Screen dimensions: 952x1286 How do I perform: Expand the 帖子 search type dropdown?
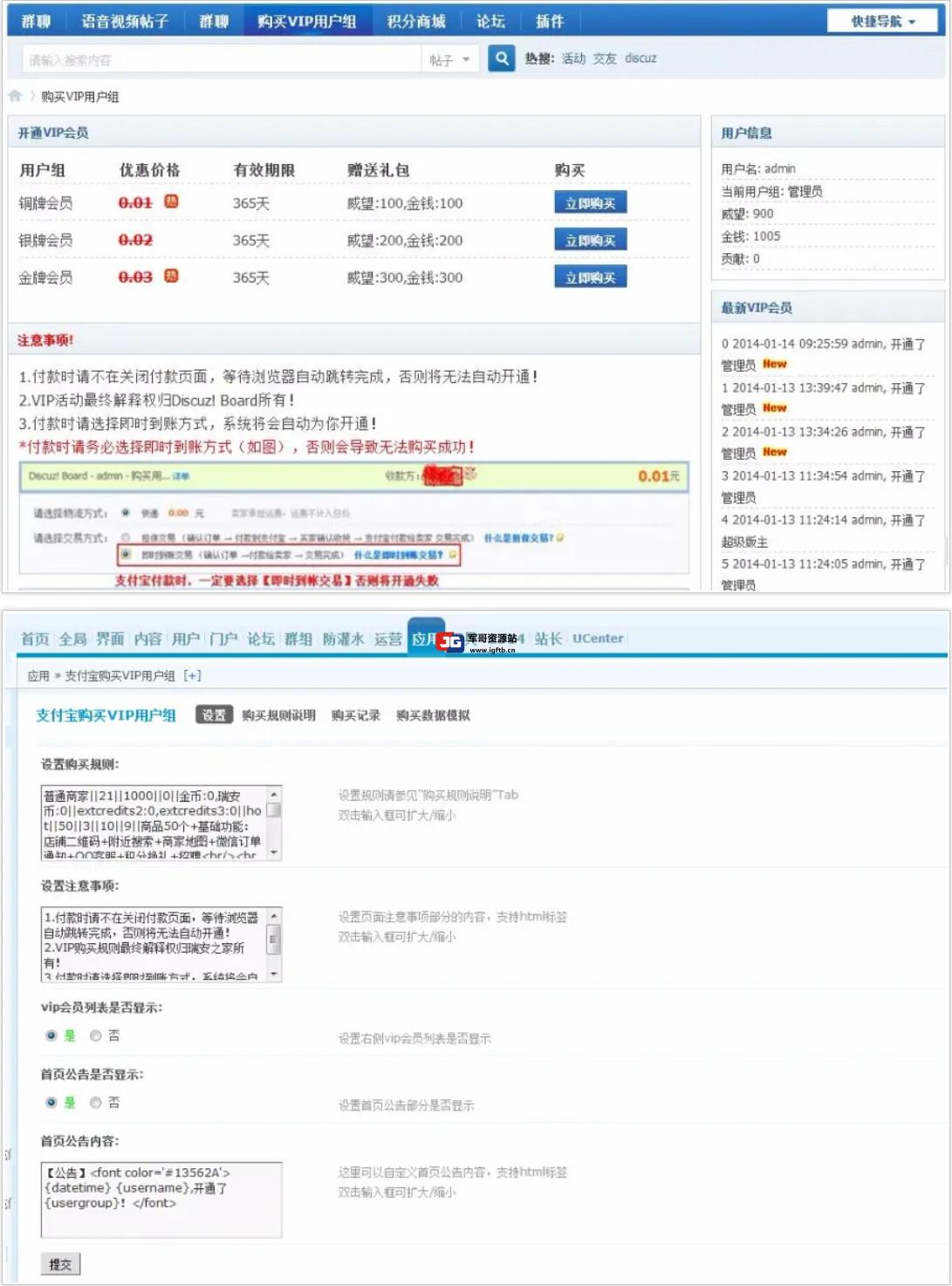coord(449,59)
